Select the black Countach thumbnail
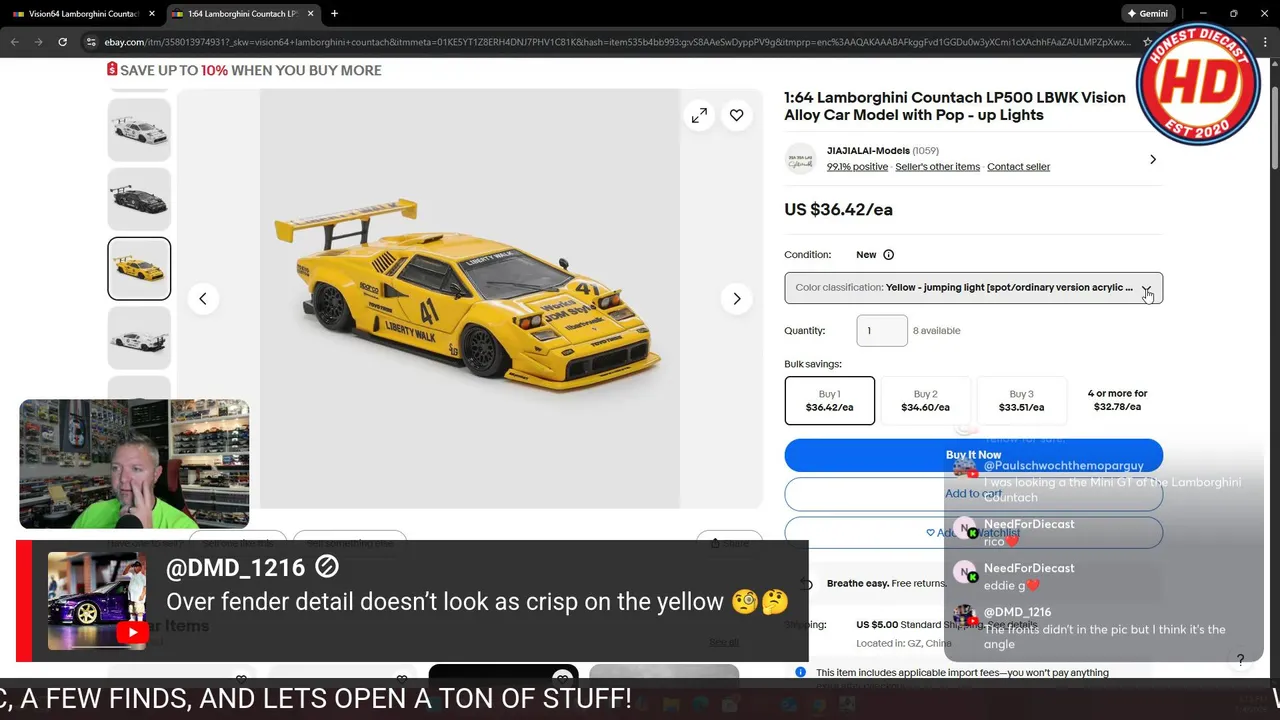This screenshot has height=720, width=1280. coord(139,199)
